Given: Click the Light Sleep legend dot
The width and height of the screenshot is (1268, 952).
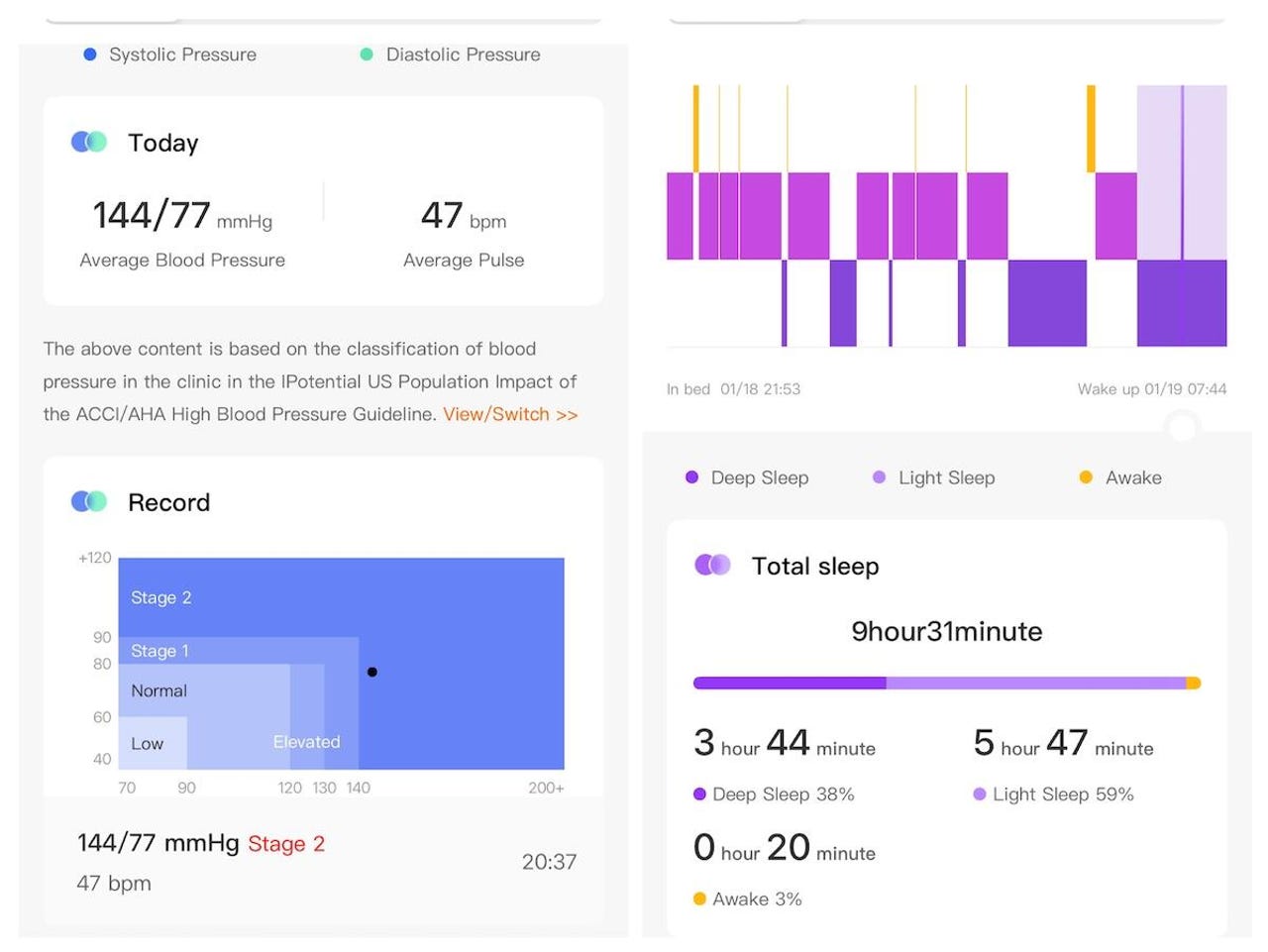Looking at the screenshot, I should tap(879, 477).
